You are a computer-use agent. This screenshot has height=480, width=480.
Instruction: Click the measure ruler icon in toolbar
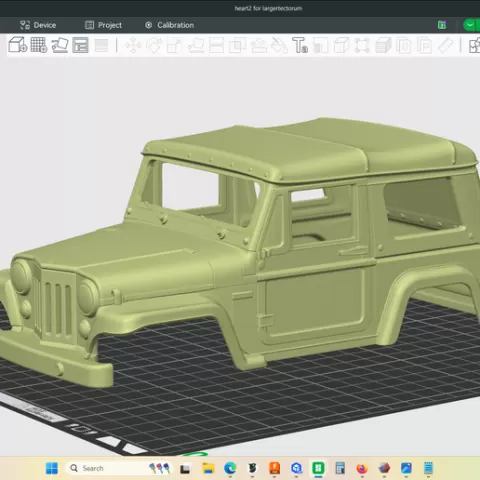coord(445,45)
